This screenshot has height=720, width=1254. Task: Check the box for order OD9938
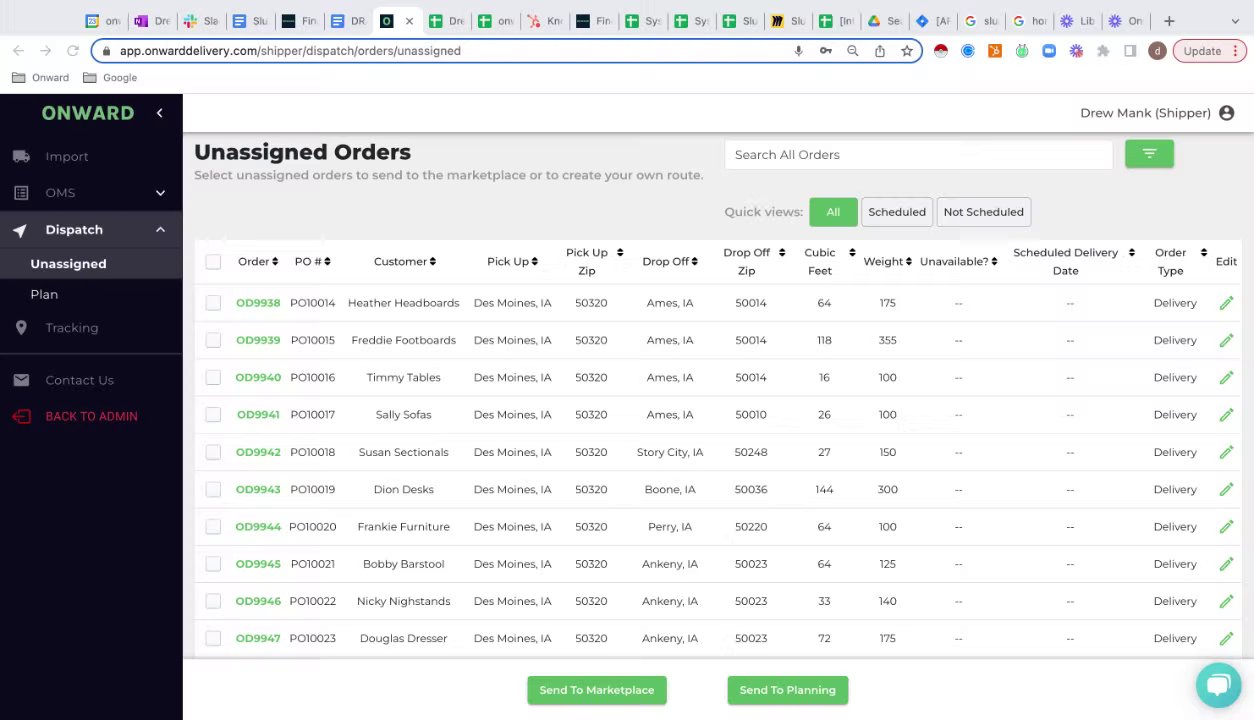pos(213,303)
